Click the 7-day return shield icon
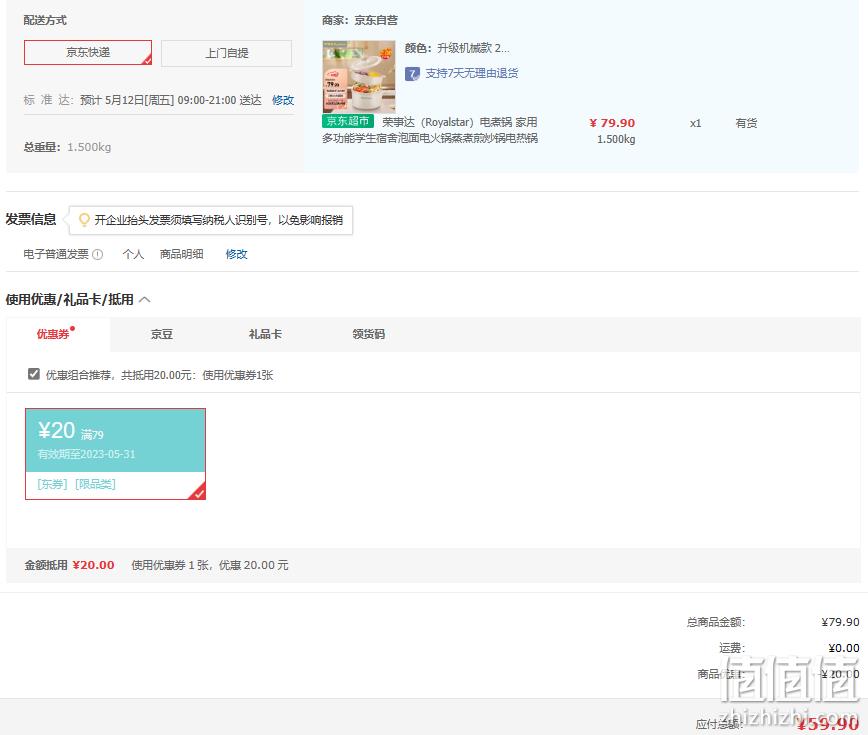 click(x=412, y=74)
